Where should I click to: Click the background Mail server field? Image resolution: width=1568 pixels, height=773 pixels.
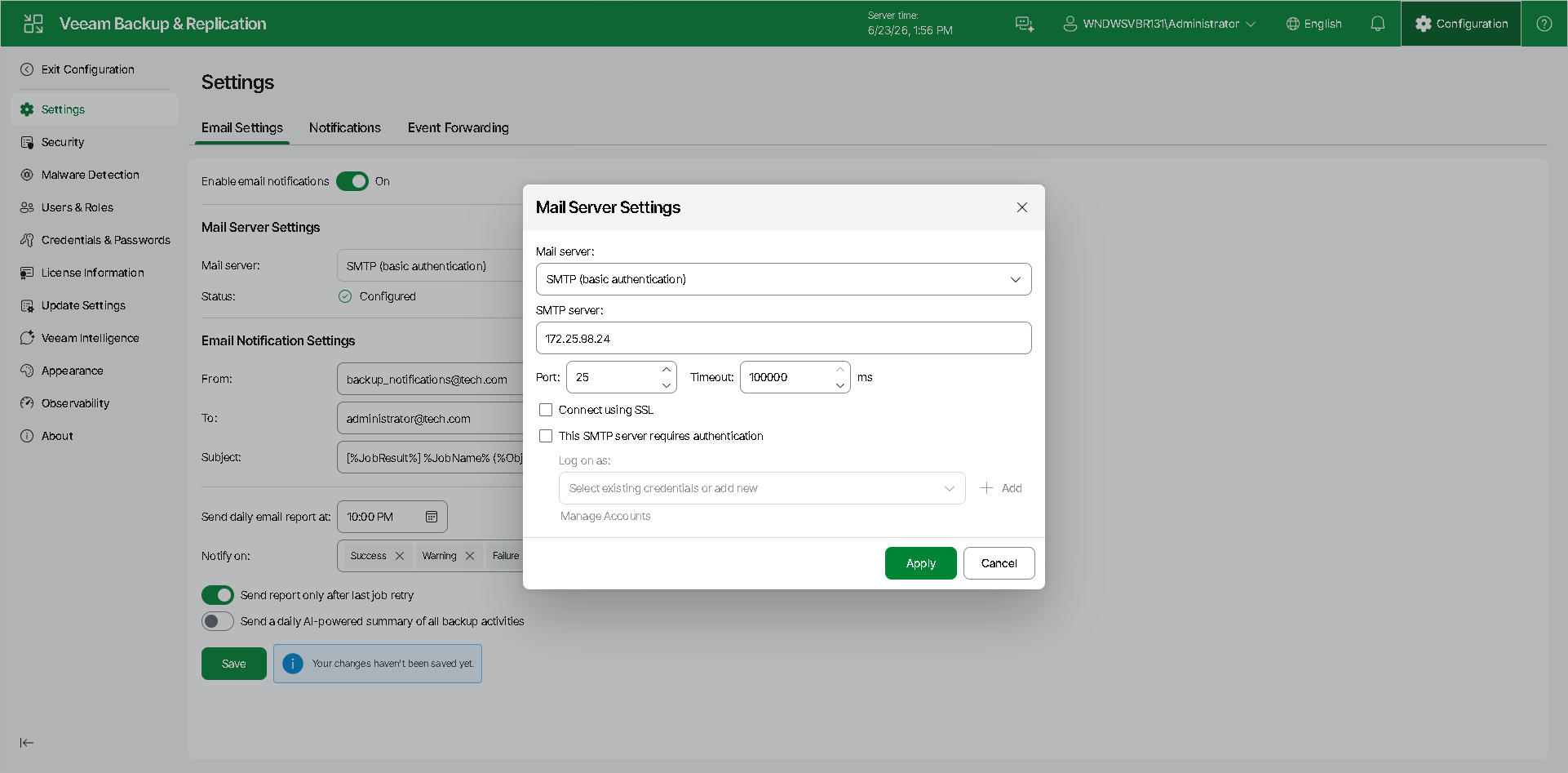[x=430, y=266]
